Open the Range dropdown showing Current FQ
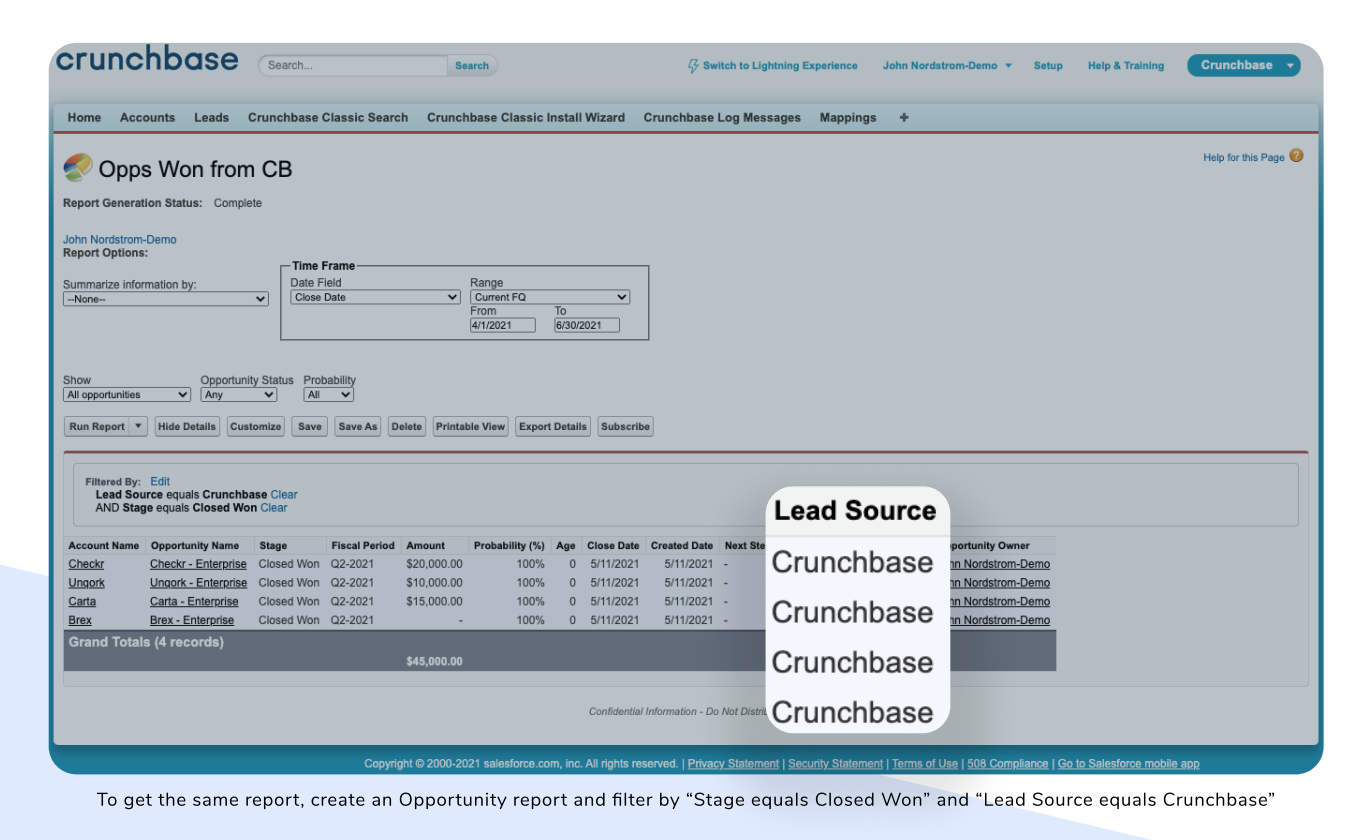Screen dimensions: 1356x840 (x=549, y=296)
